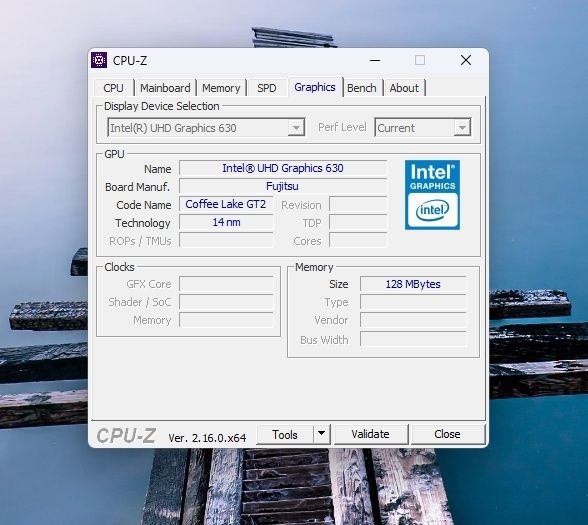This screenshot has width=588, height=525.
Task: Click the Tools button
Action: click(x=285, y=434)
